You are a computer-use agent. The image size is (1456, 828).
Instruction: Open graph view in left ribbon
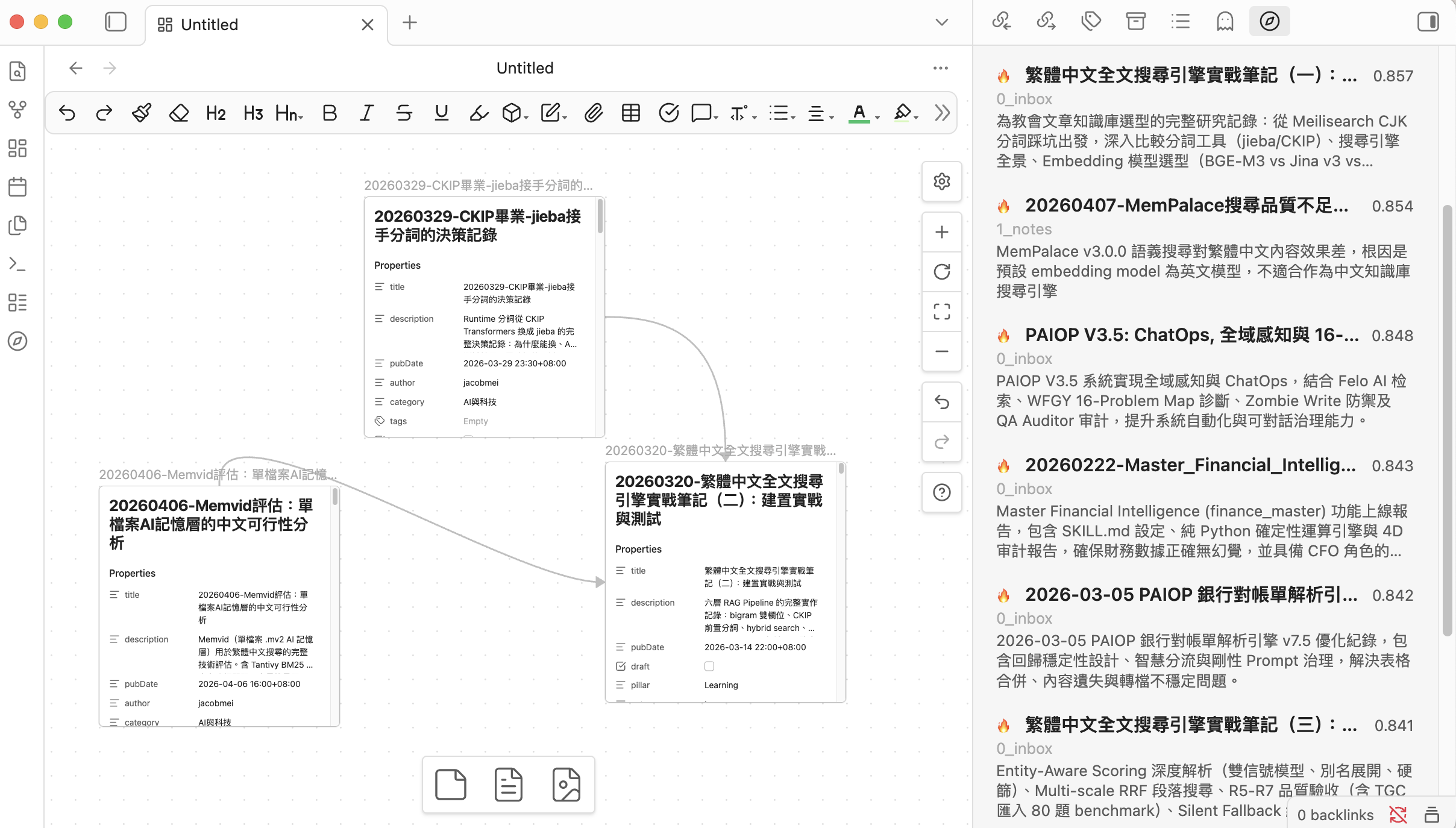pyautogui.click(x=17, y=110)
